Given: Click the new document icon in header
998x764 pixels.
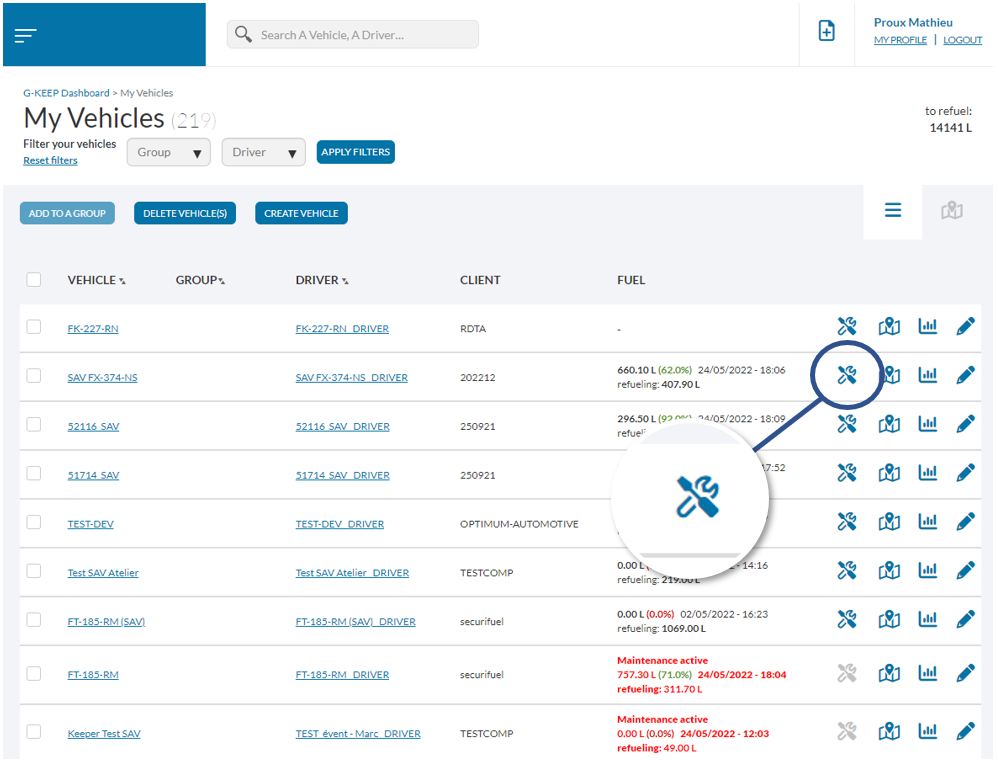Looking at the screenshot, I should pos(827,32).
